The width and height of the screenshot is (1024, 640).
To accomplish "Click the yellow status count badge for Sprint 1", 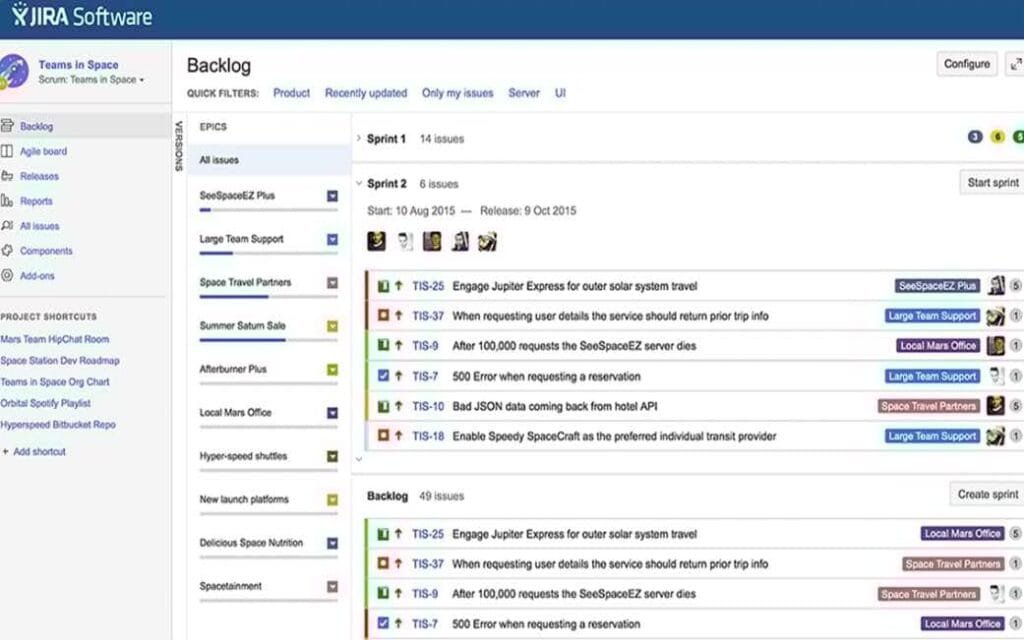I will click(997, 136).
